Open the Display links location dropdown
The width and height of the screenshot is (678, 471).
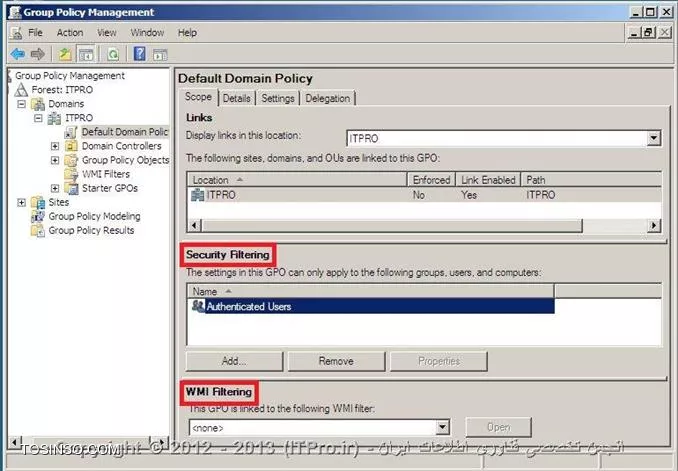(x=653, y=138)
